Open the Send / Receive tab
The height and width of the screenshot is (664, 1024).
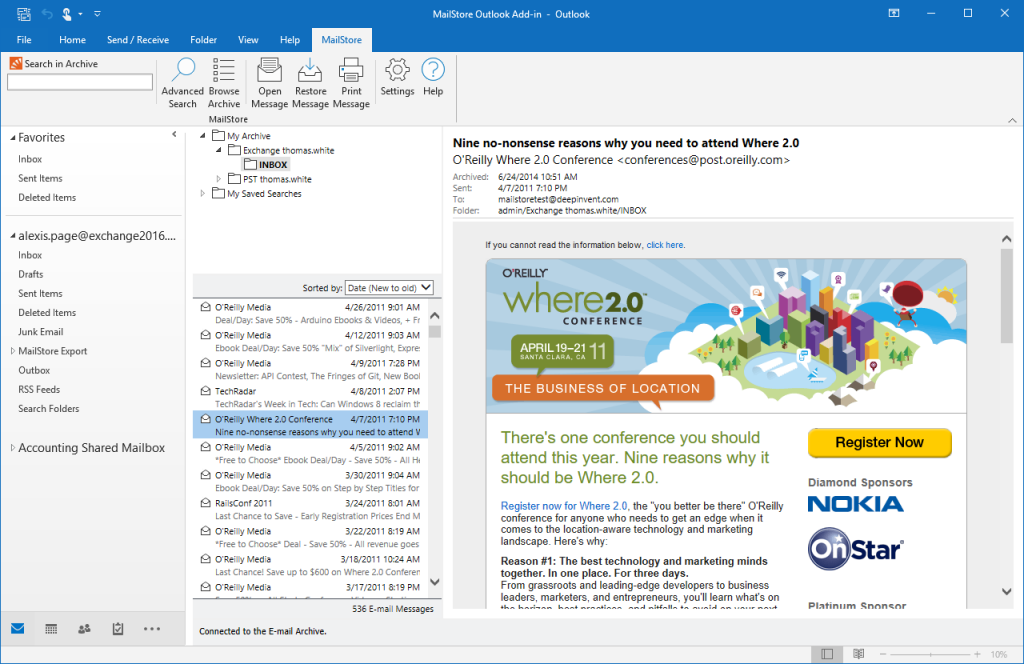(x=139, y=39)
